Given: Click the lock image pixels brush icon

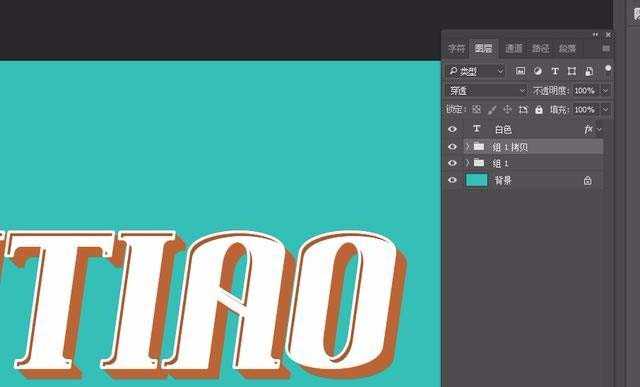Looking at the screenshot, I should click(492, 109).
